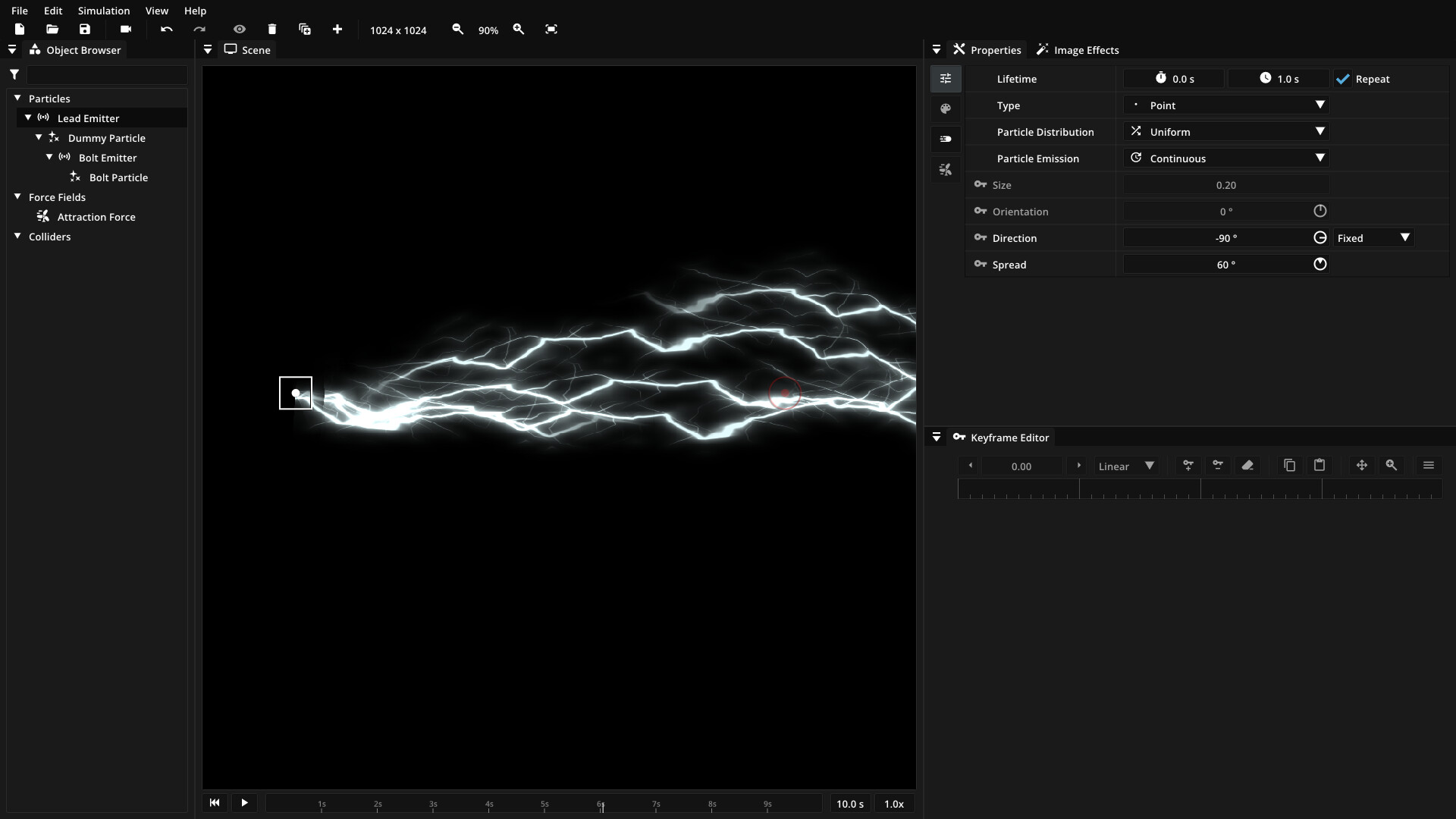
Task: Open the palette appearance properties tab
Action: point(946,109)
